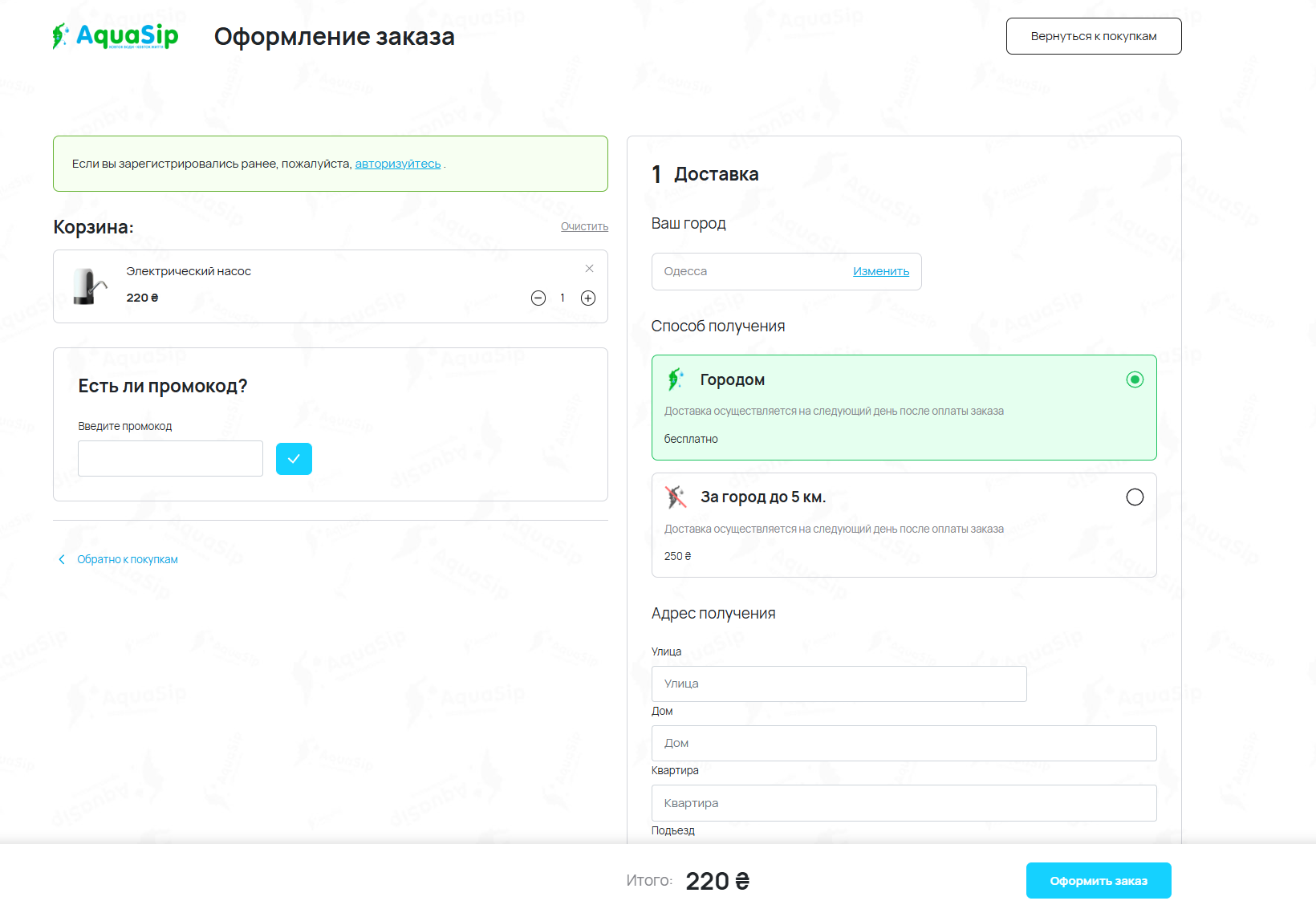The image size is (1316, 913).
Task: Click the electric pump product thumbnail
Action: [89, 286]
